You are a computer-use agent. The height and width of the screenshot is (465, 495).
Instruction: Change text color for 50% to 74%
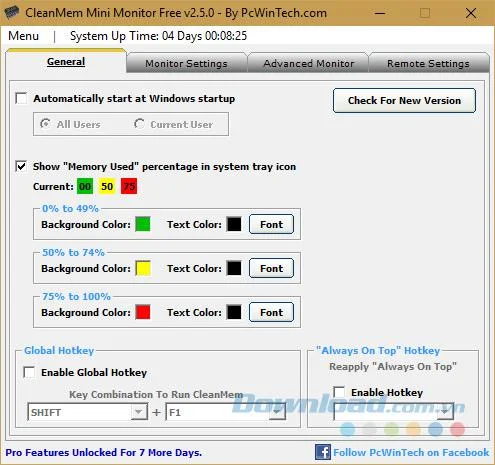pyautogui.click(x=234, y=268)
